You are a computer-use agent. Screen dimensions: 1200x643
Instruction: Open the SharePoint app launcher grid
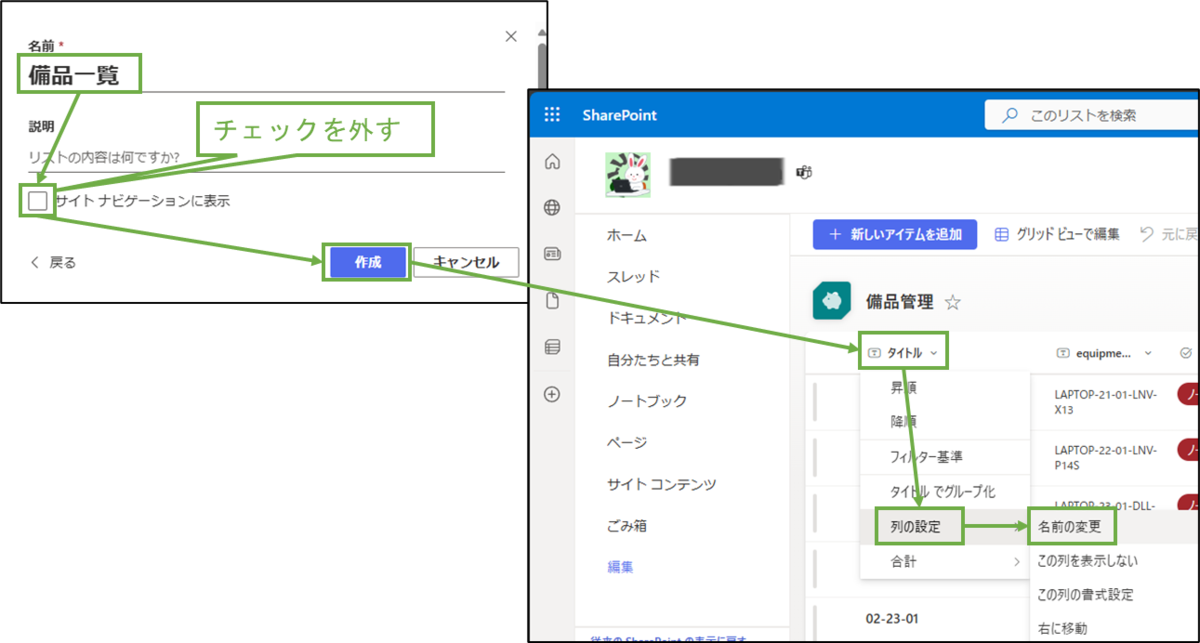tap(552, 114)
